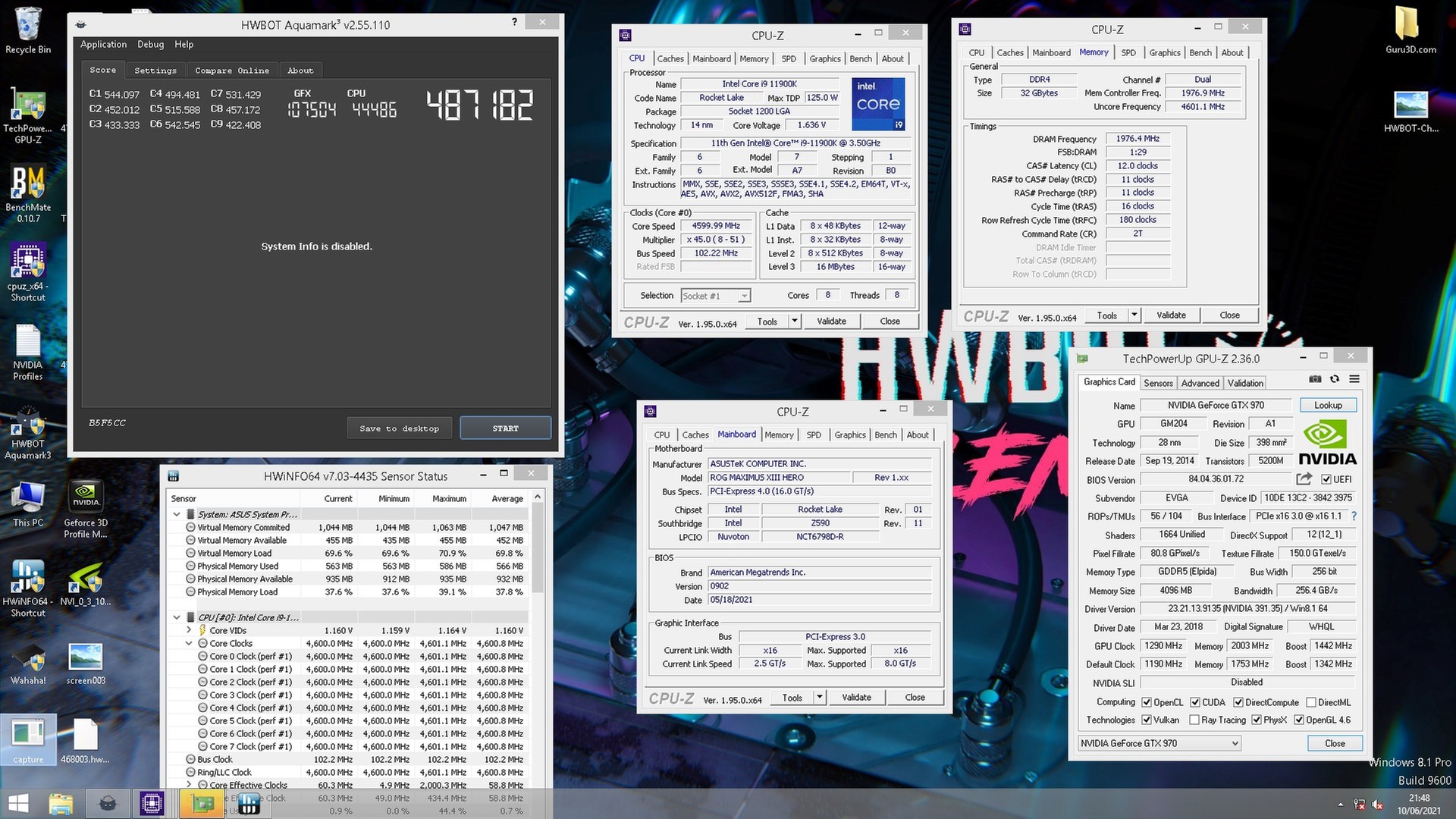The image size is (1456, 819).
Task: Open the This PC desktop icon
Action: (28, 504)
